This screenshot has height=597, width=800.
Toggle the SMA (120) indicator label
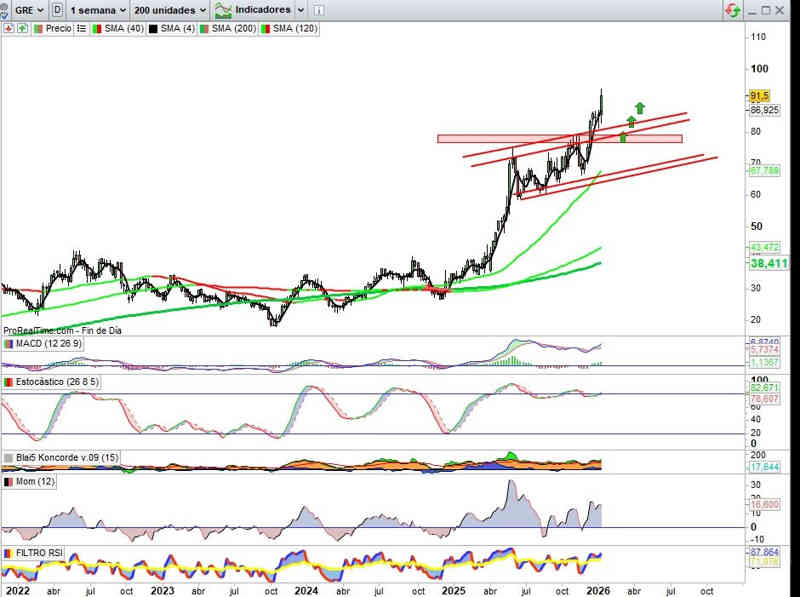pyautogui.click(x=288, y=29)
